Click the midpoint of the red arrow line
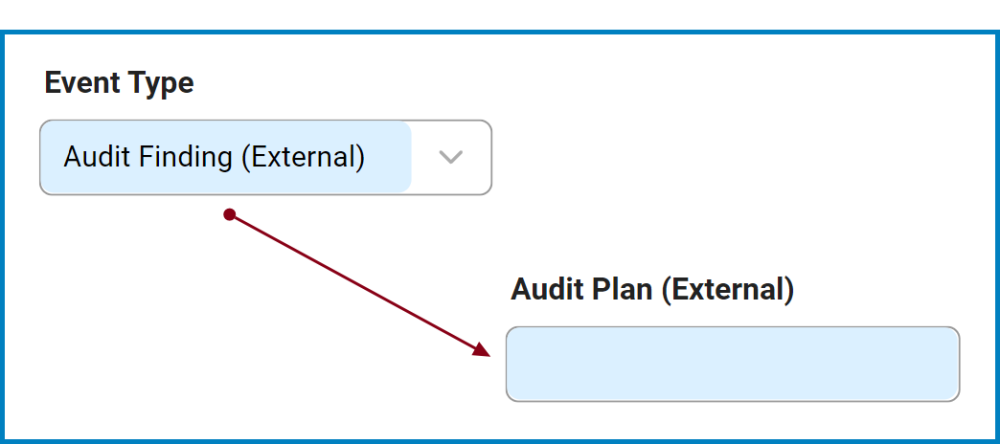Screen dimensions: 1000x444 [x=359, y=283]
